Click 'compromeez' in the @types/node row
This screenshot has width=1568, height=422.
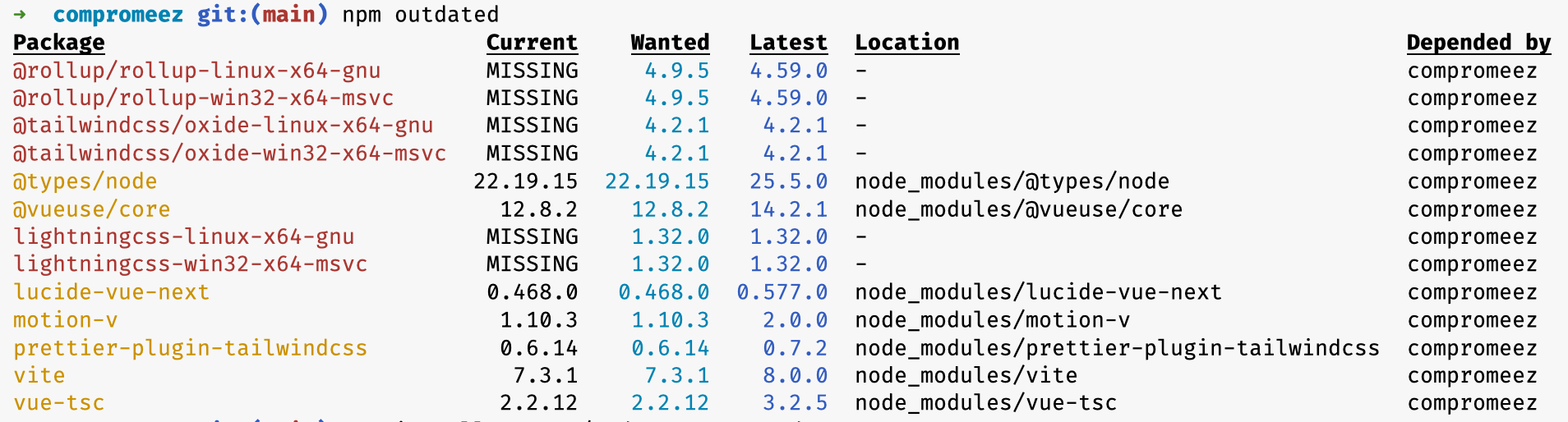(1472, 182)
